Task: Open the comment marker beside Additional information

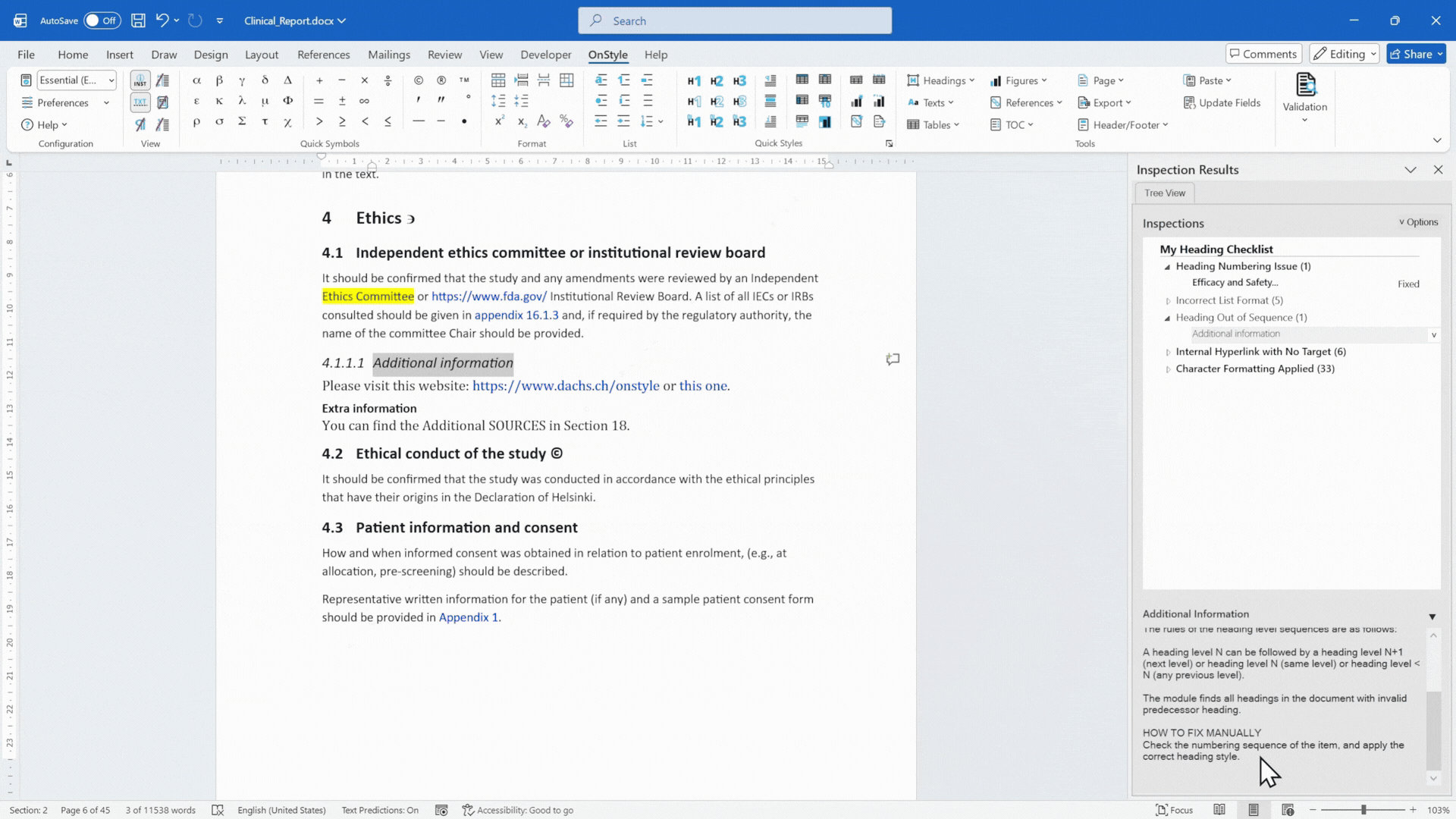Action: (893, 359)
